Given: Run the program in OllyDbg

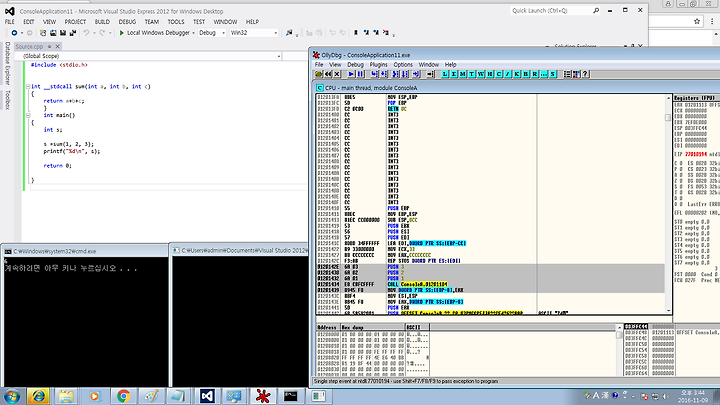Looking at the screenshot, I should (x=351, y=74).
